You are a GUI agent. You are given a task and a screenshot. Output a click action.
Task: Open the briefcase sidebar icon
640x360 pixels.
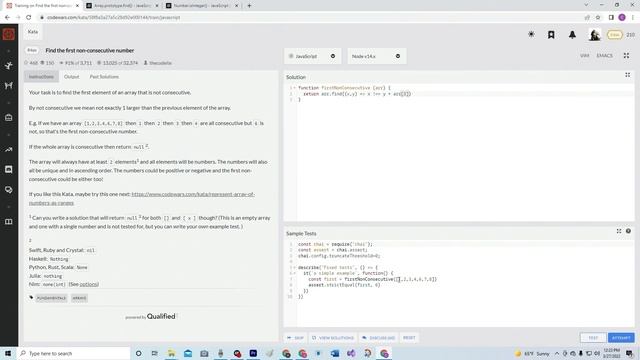point(9,118)
